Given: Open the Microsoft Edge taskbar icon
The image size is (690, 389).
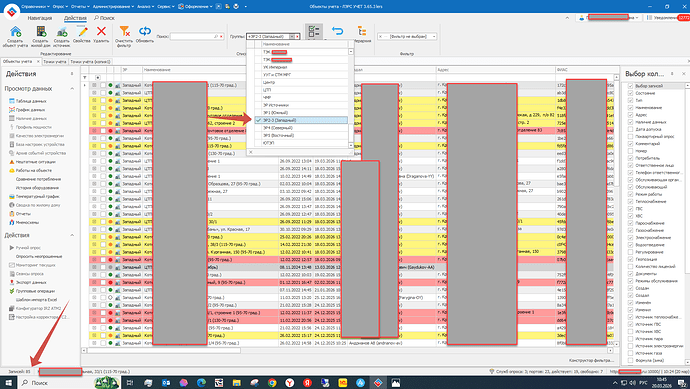Looking at the screenshot, I should tap(201, 383).
